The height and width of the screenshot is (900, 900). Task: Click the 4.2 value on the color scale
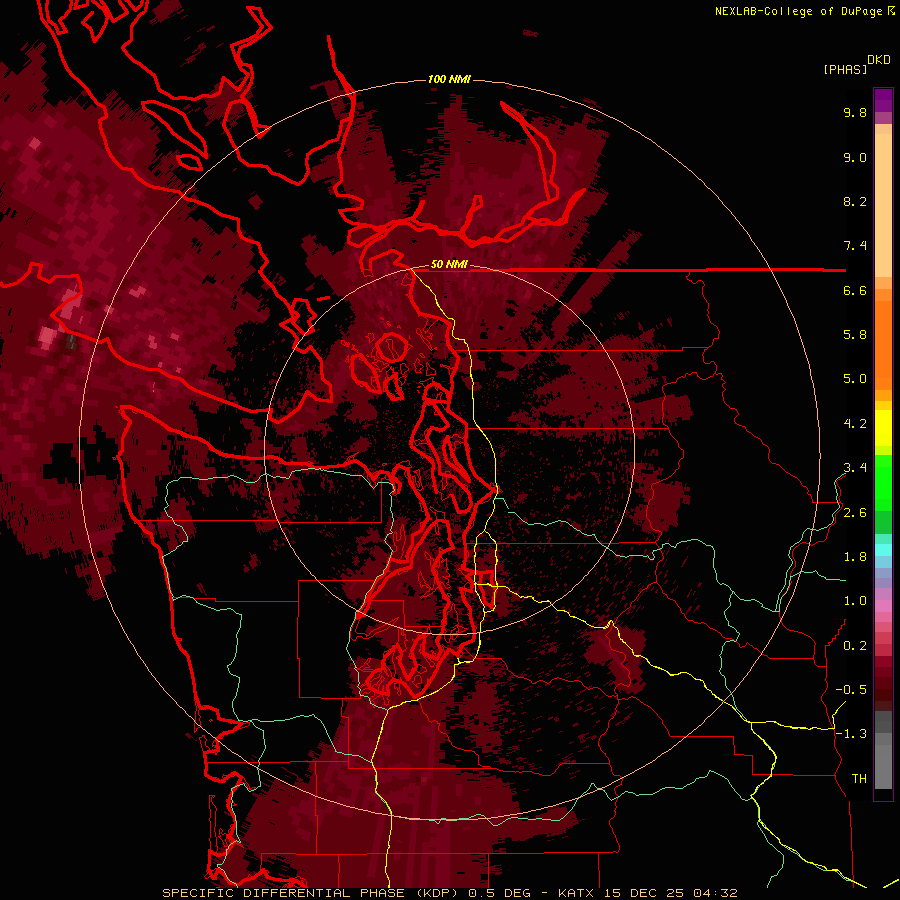point(855,424)
